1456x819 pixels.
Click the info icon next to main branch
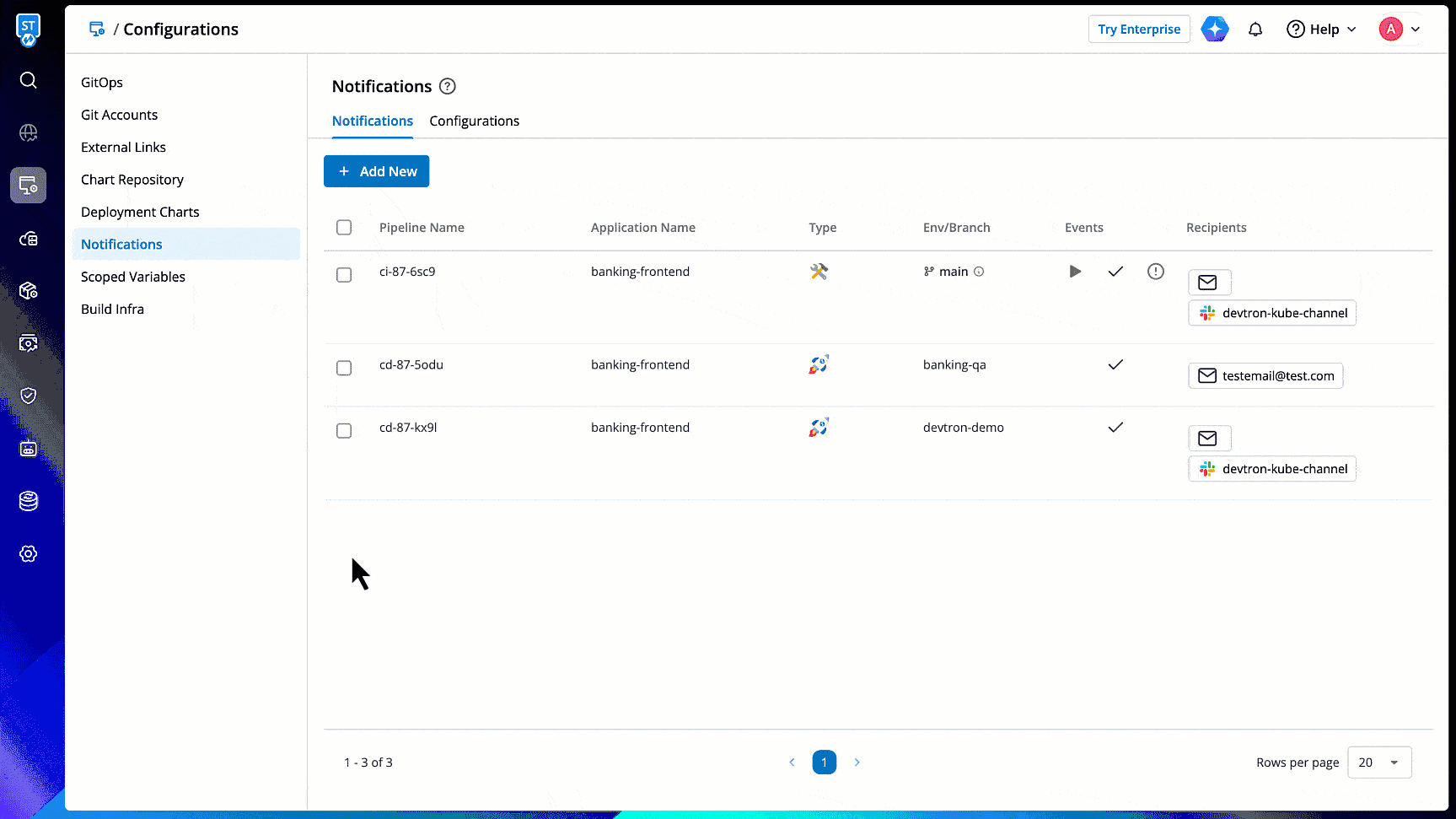point(979,272)
